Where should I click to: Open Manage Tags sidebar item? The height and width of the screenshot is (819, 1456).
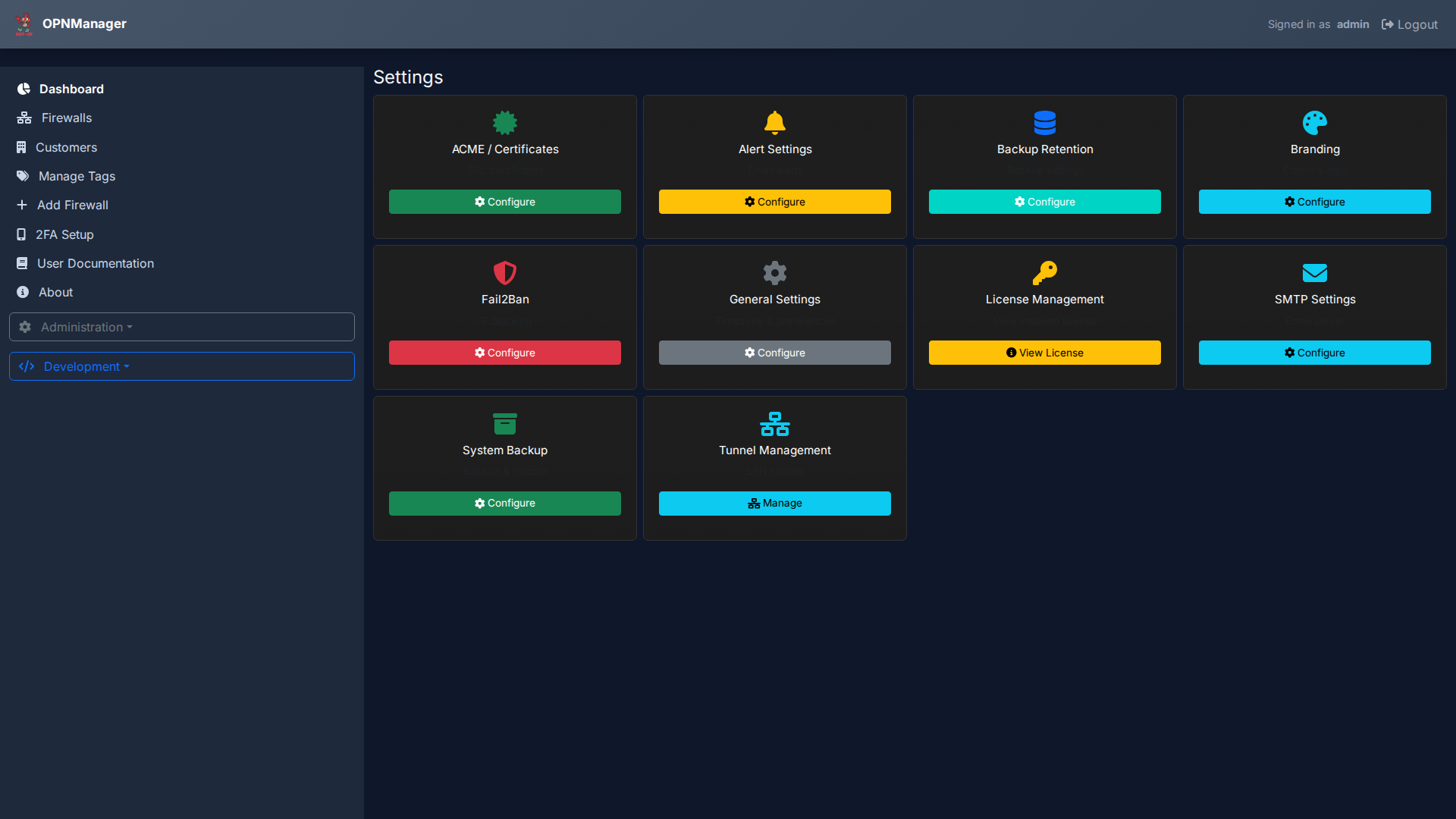click(77, 176)
